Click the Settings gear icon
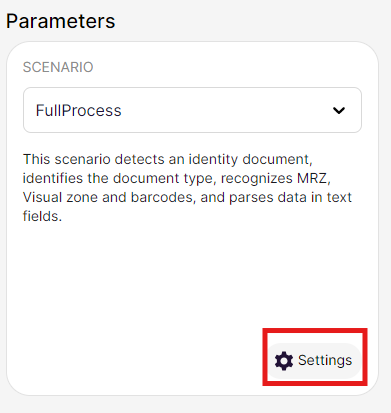This screenshot has width=391, height=413. pos(284,361)
